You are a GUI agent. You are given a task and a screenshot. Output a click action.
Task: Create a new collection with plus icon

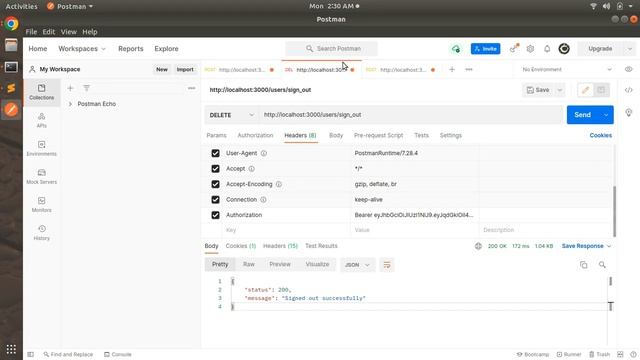click(x=70, y=88)
